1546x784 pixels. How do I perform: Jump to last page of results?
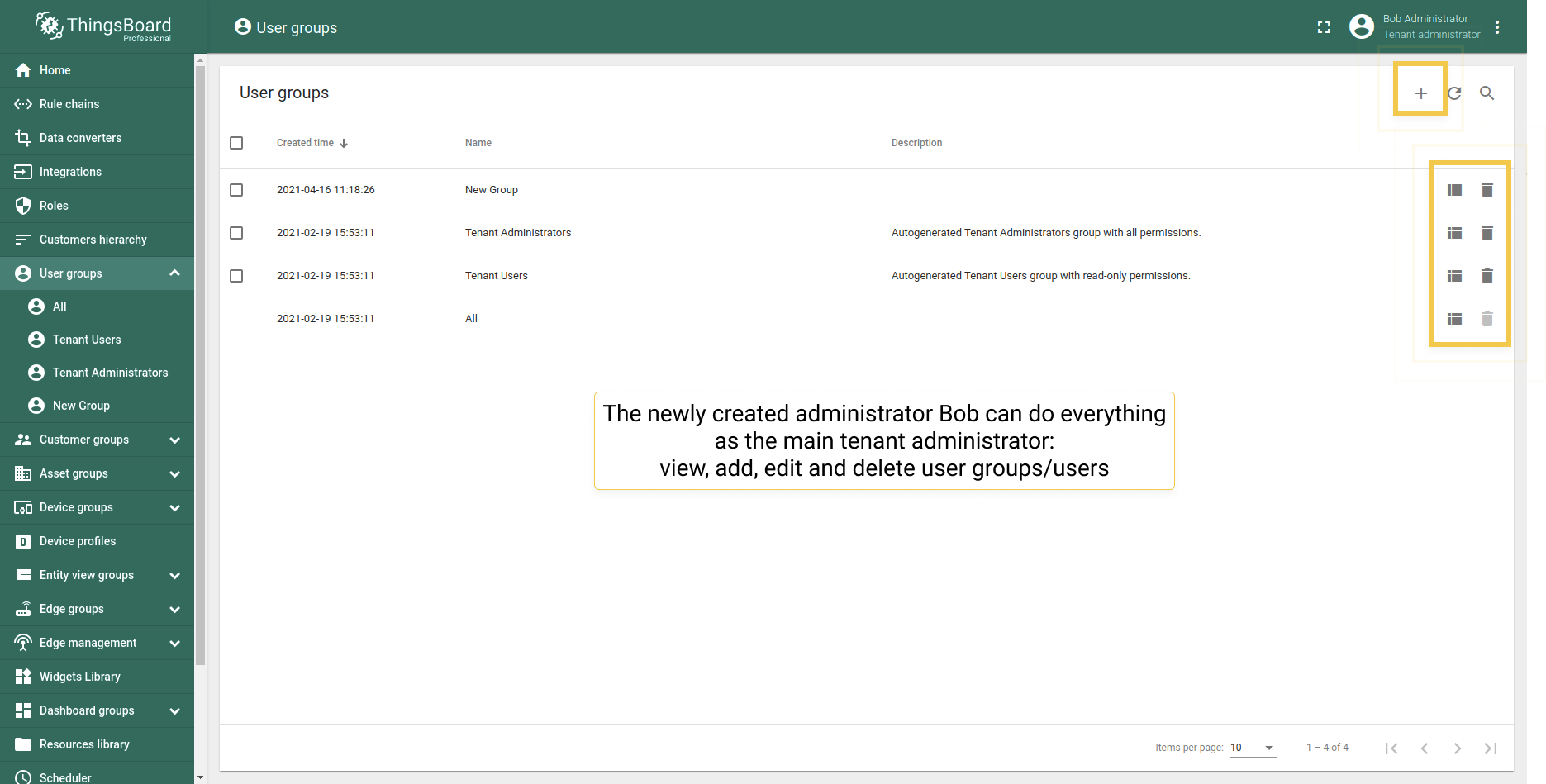click(x=1491, y=748)
